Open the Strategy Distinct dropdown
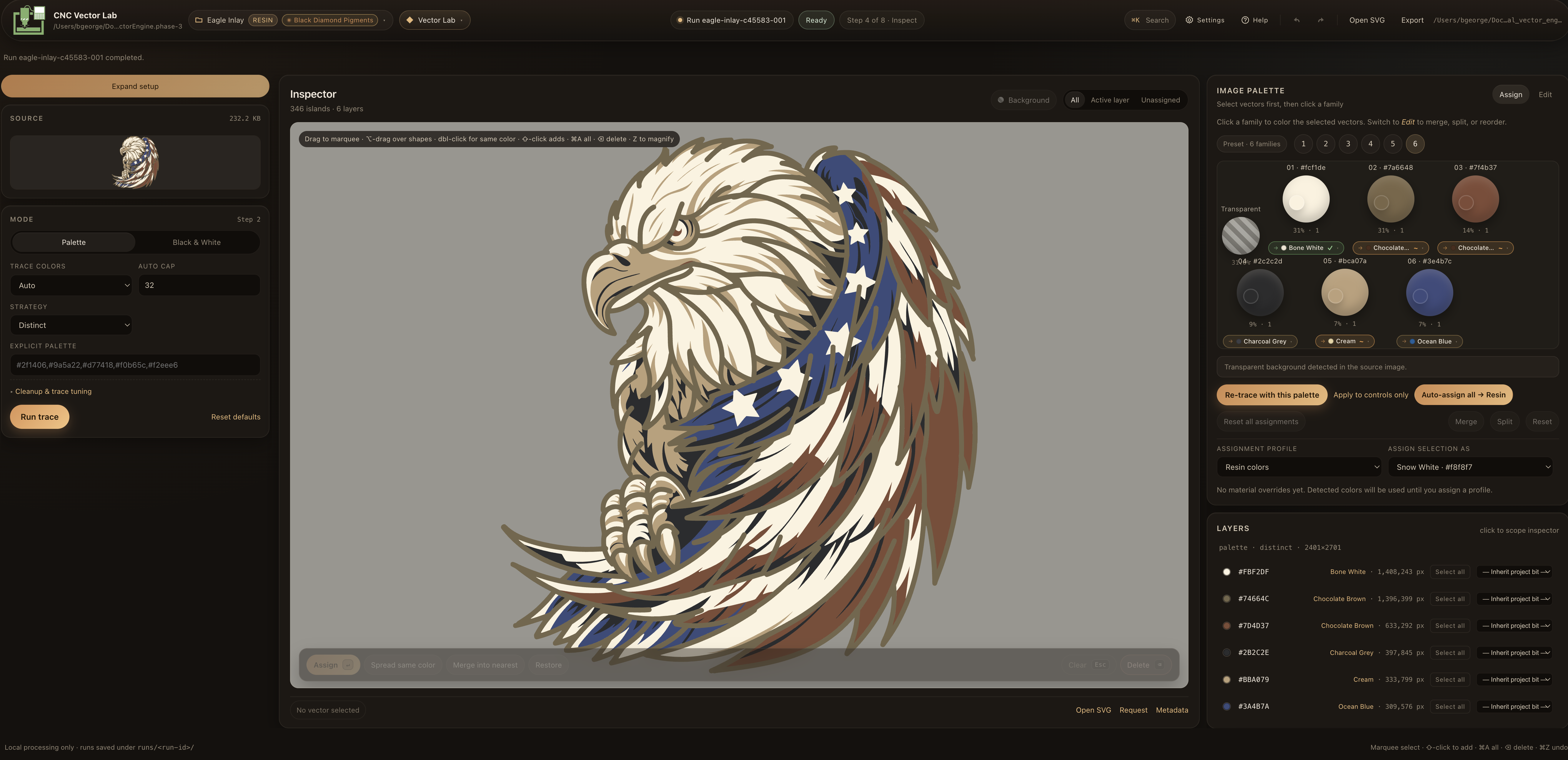This screenshot has width=1568, height=760. click(x=71, y=325)
